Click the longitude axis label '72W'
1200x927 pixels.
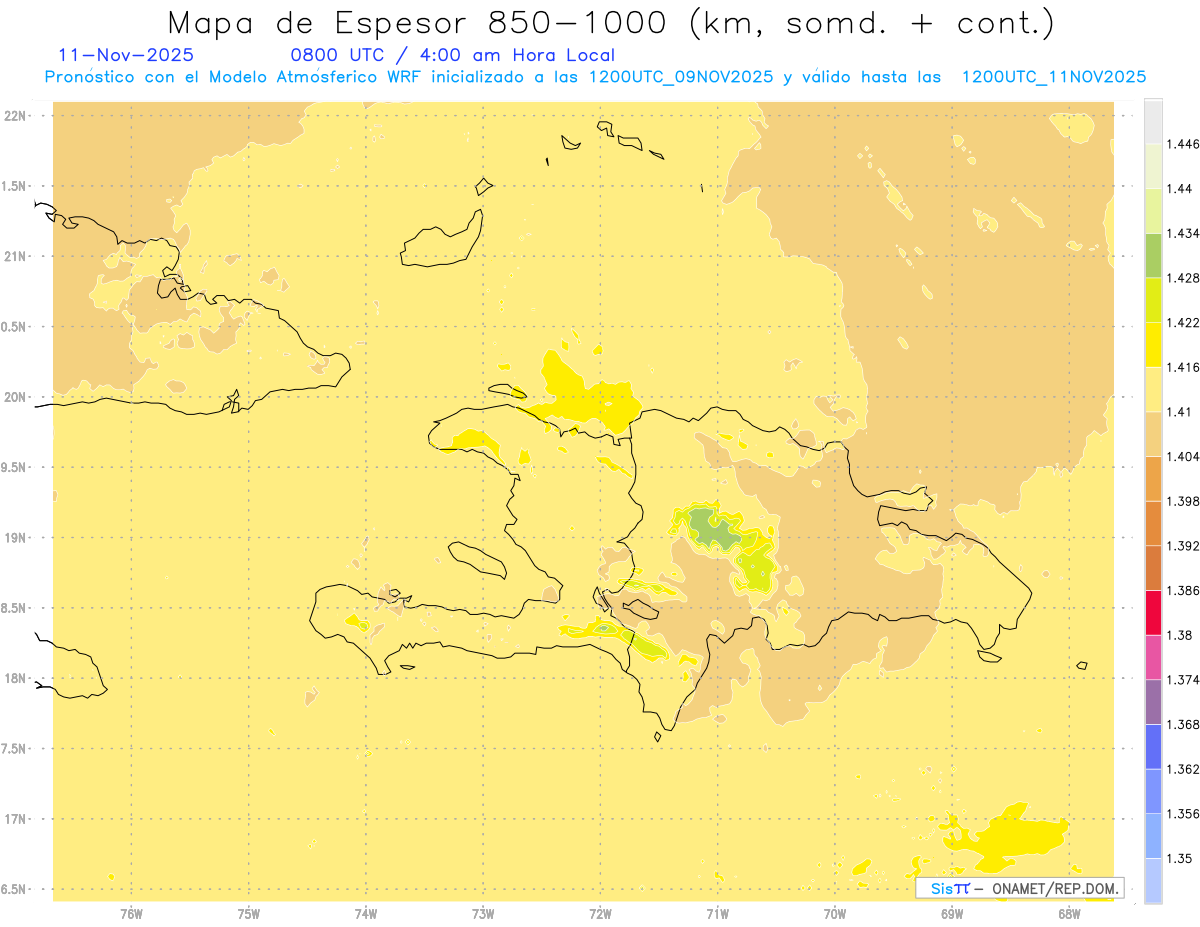600,913
